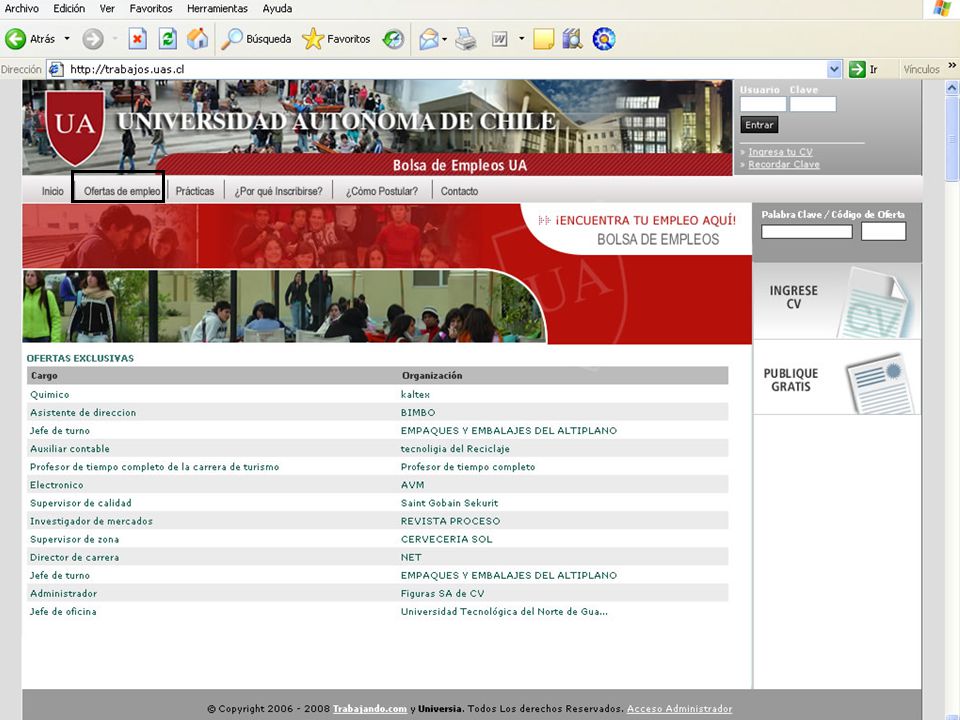The width and height of the screenshot is (960, 720).
Task: Focus the Palabra Clave search field
Action: tap(806, 231)
